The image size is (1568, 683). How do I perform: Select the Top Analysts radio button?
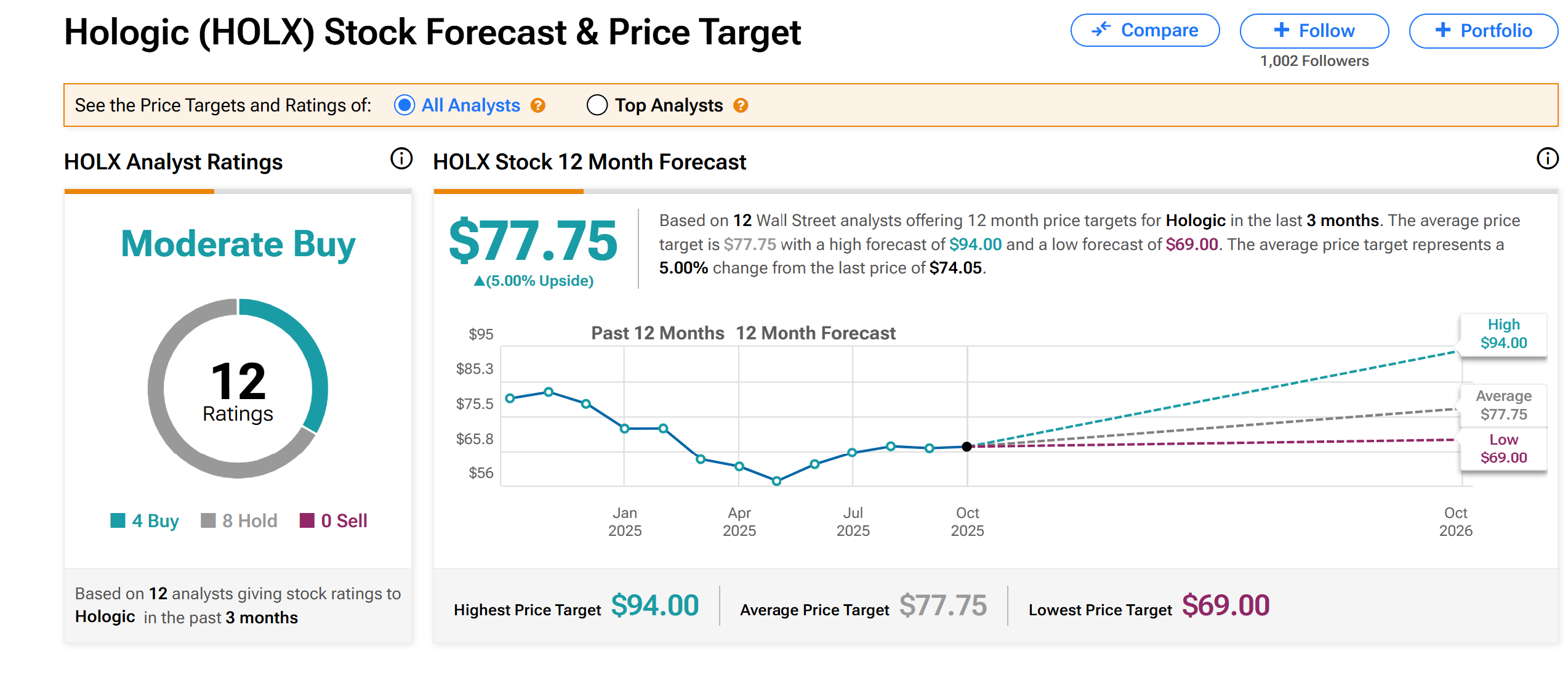coord(597,105)
